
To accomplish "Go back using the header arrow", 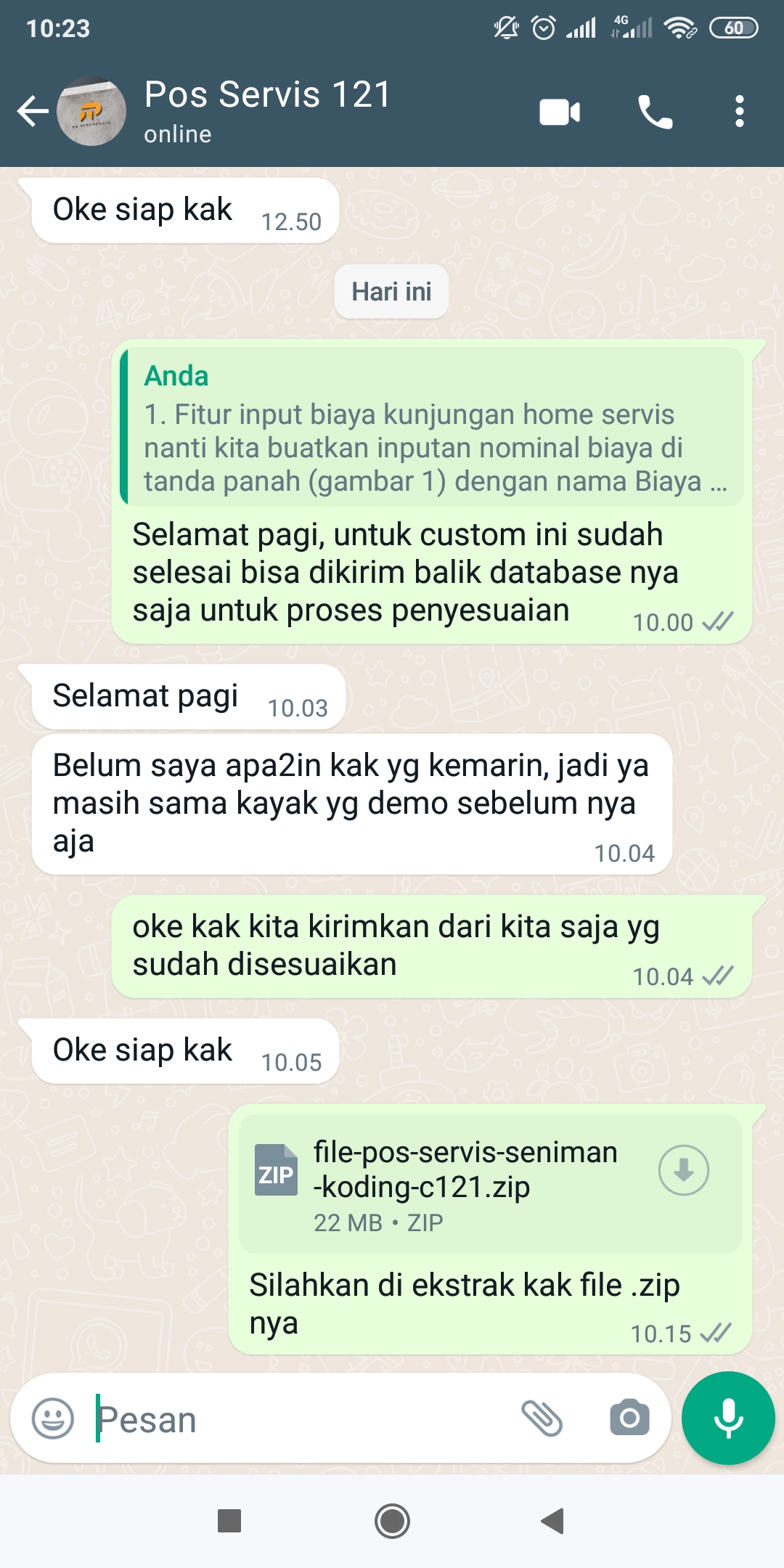I will coord(33,112).
